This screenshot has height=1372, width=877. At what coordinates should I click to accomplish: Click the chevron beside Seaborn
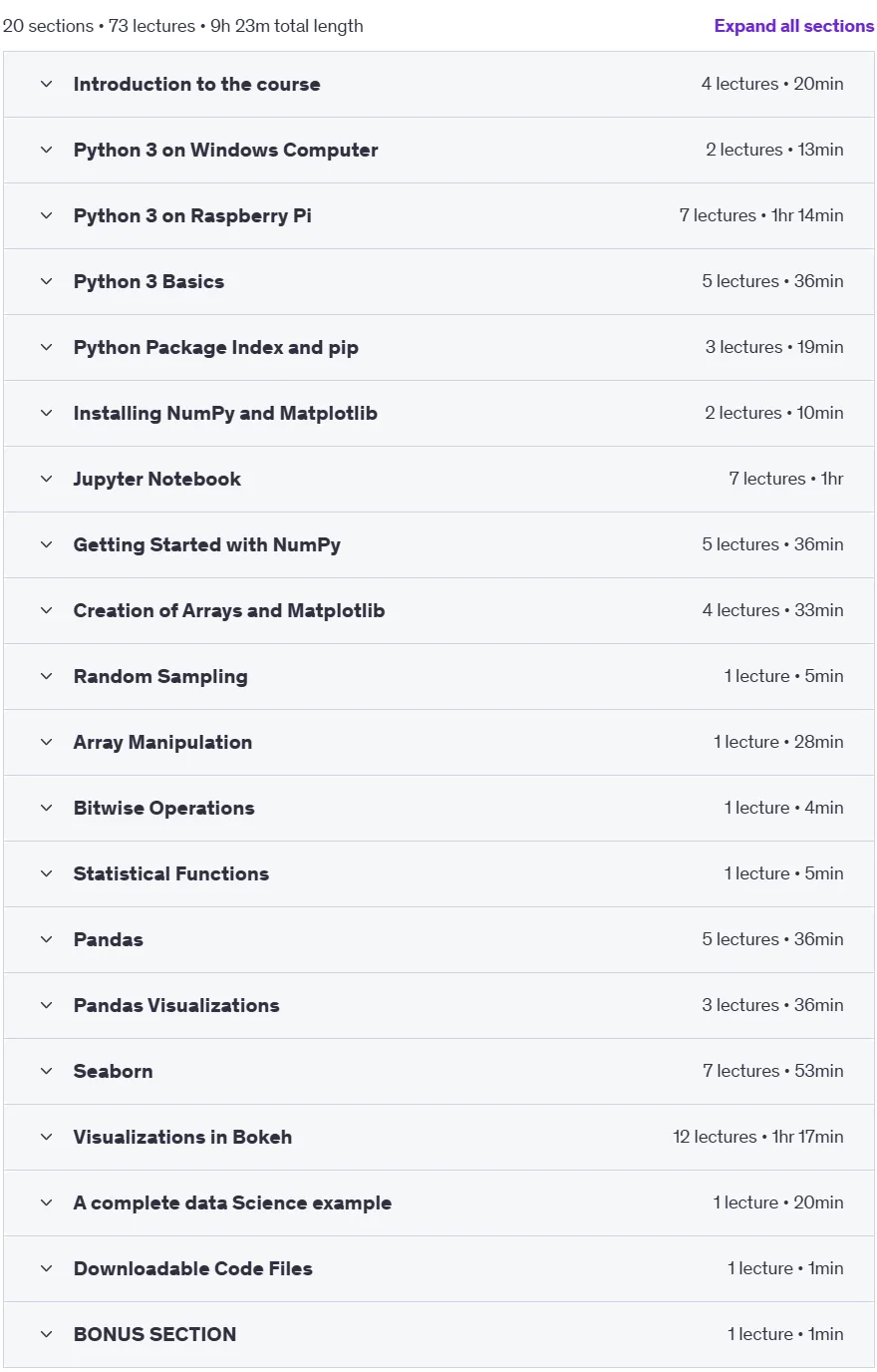(x=46, y=1072)
